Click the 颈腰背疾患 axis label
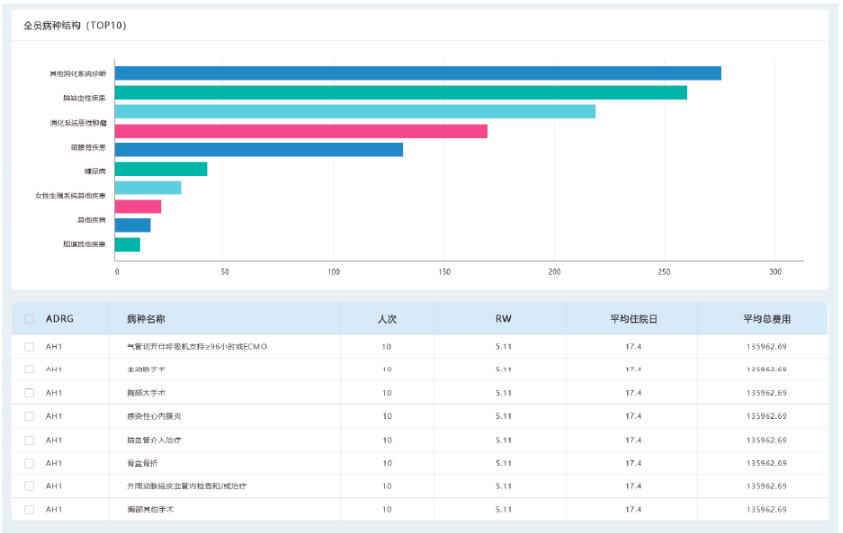 click(88, 147)
